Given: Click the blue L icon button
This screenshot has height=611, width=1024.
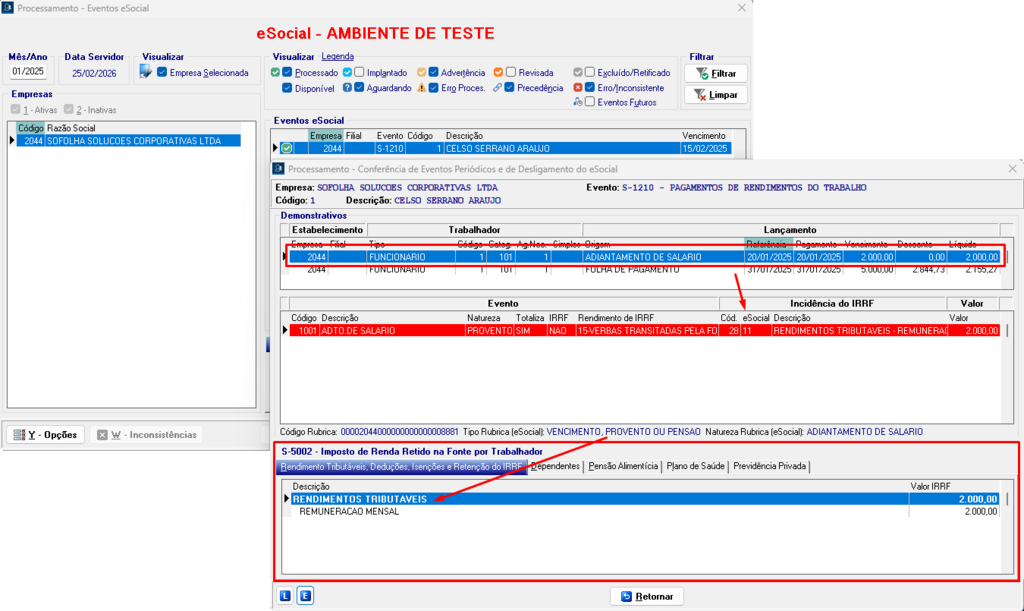Looking at the screenshot, I should click(x=286, y=596).
